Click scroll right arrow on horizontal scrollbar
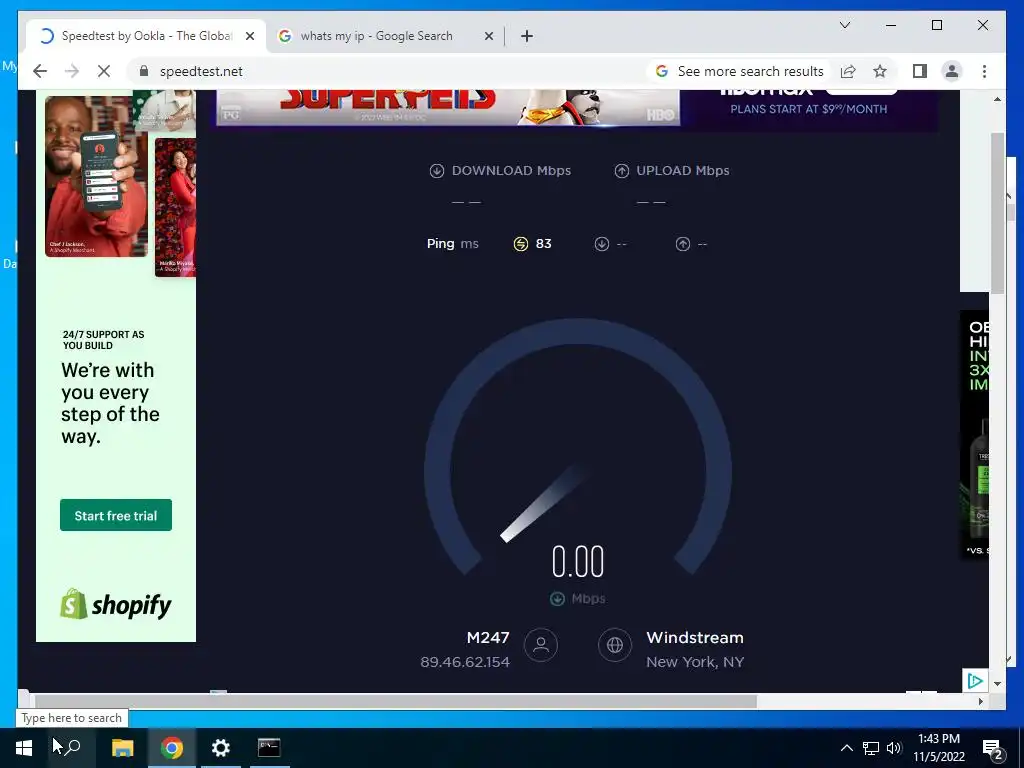 point(980,701)
